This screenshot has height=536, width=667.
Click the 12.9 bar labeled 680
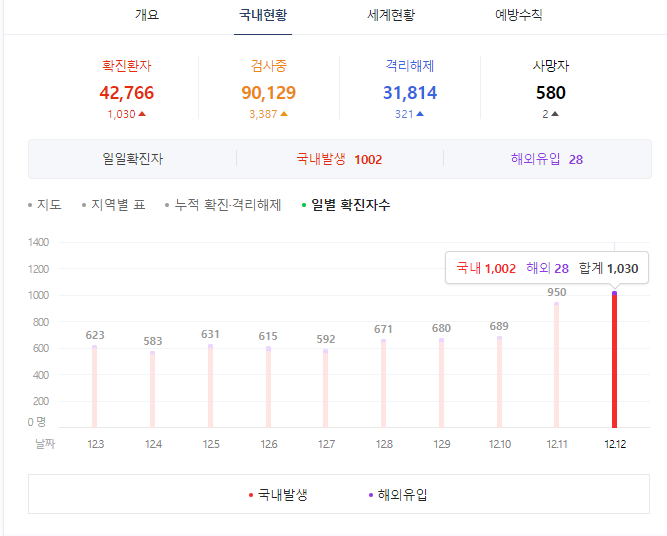pyautogui.click(x=442, y=383)
